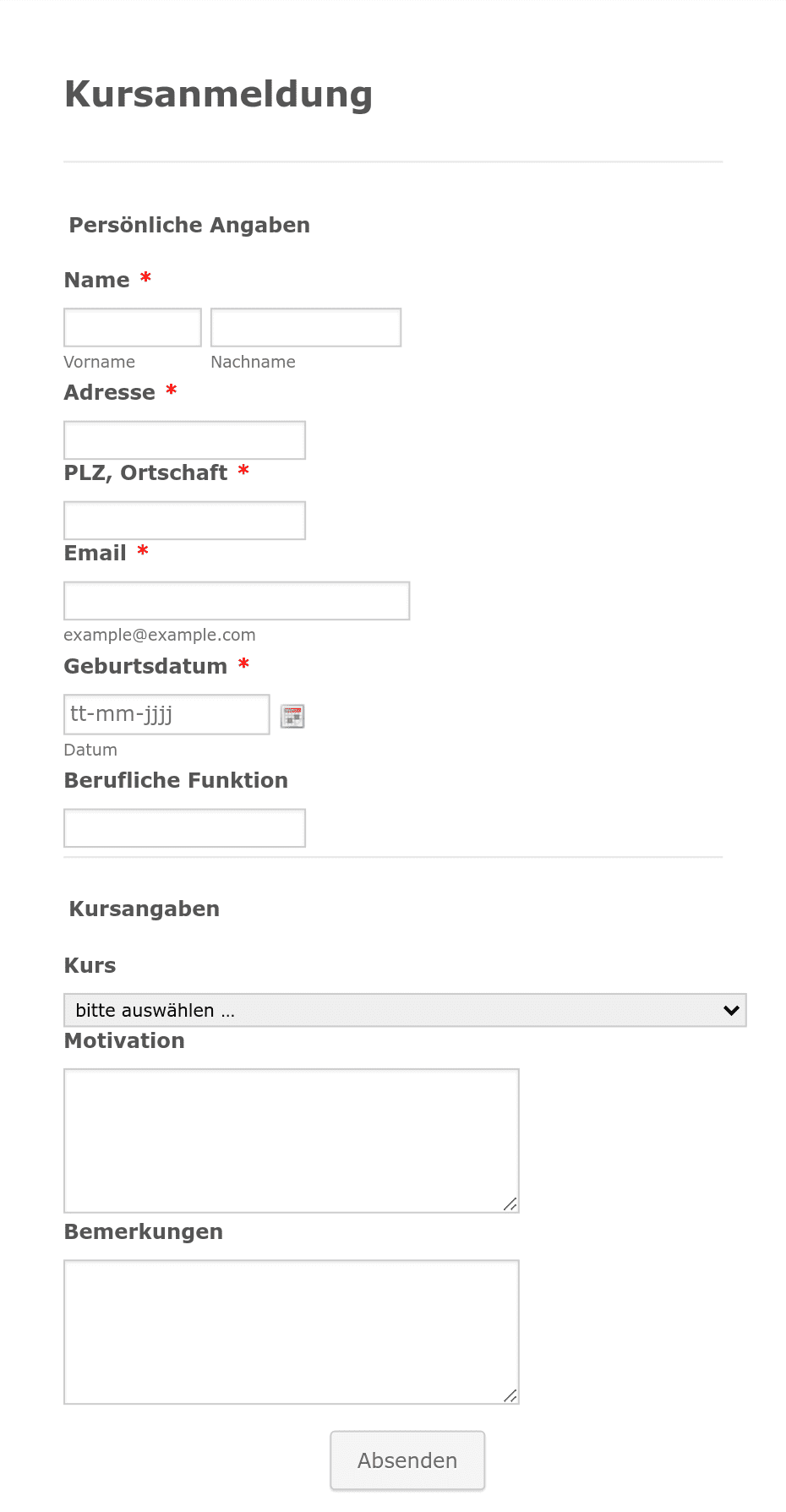Click into the Vorname text field
Viewport: 786px width, 1512px height.
pyautogui.click(x=133, y=327)
